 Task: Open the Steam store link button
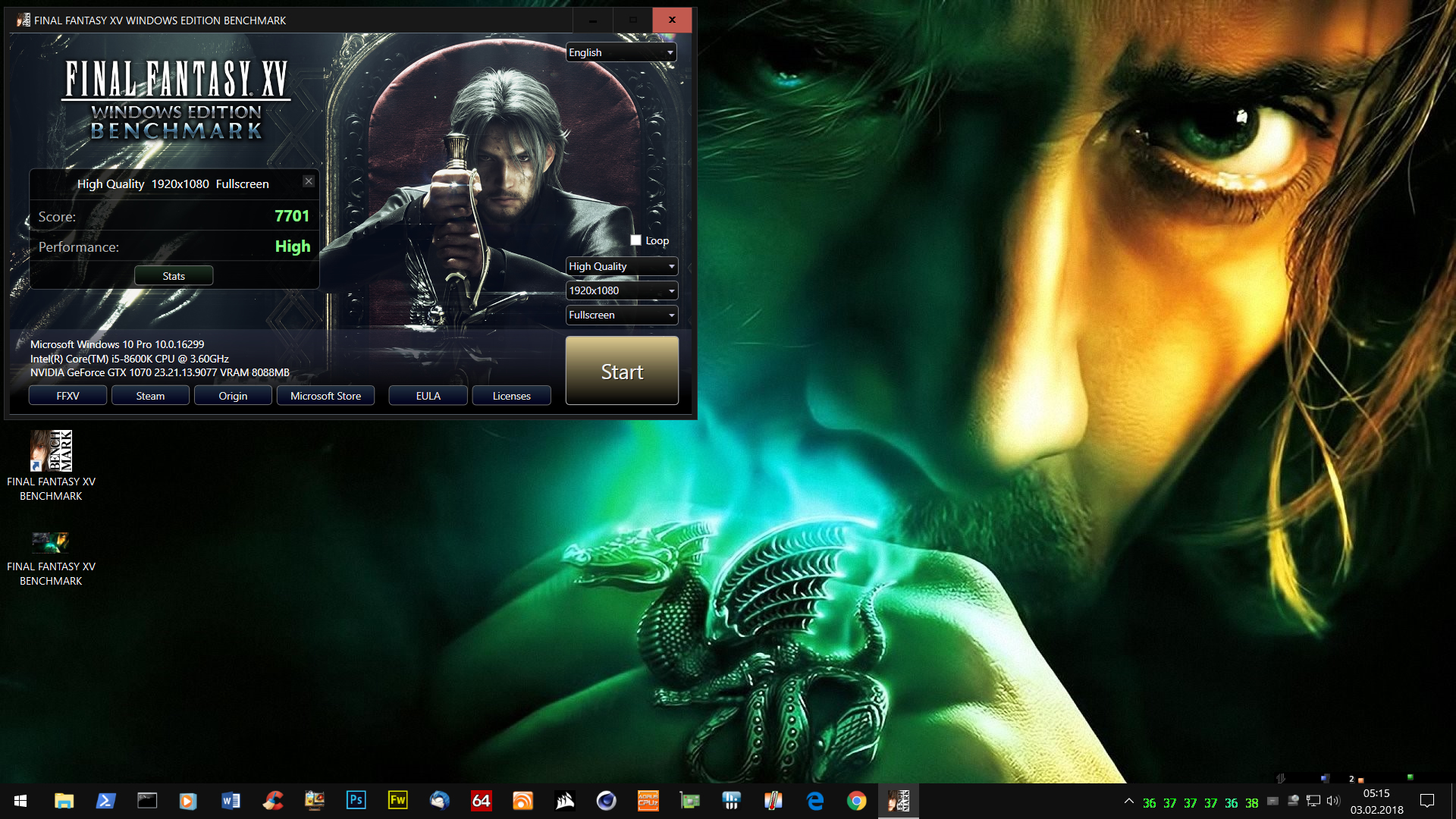(x=150, y=396)
